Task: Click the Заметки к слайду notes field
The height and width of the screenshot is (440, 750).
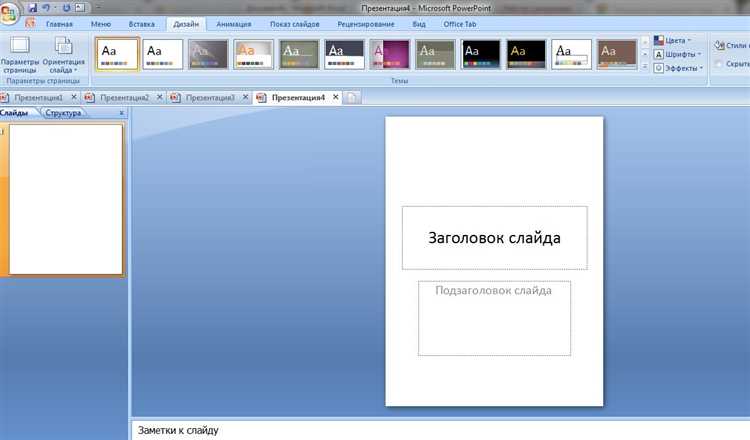Action: click(441, 430)
